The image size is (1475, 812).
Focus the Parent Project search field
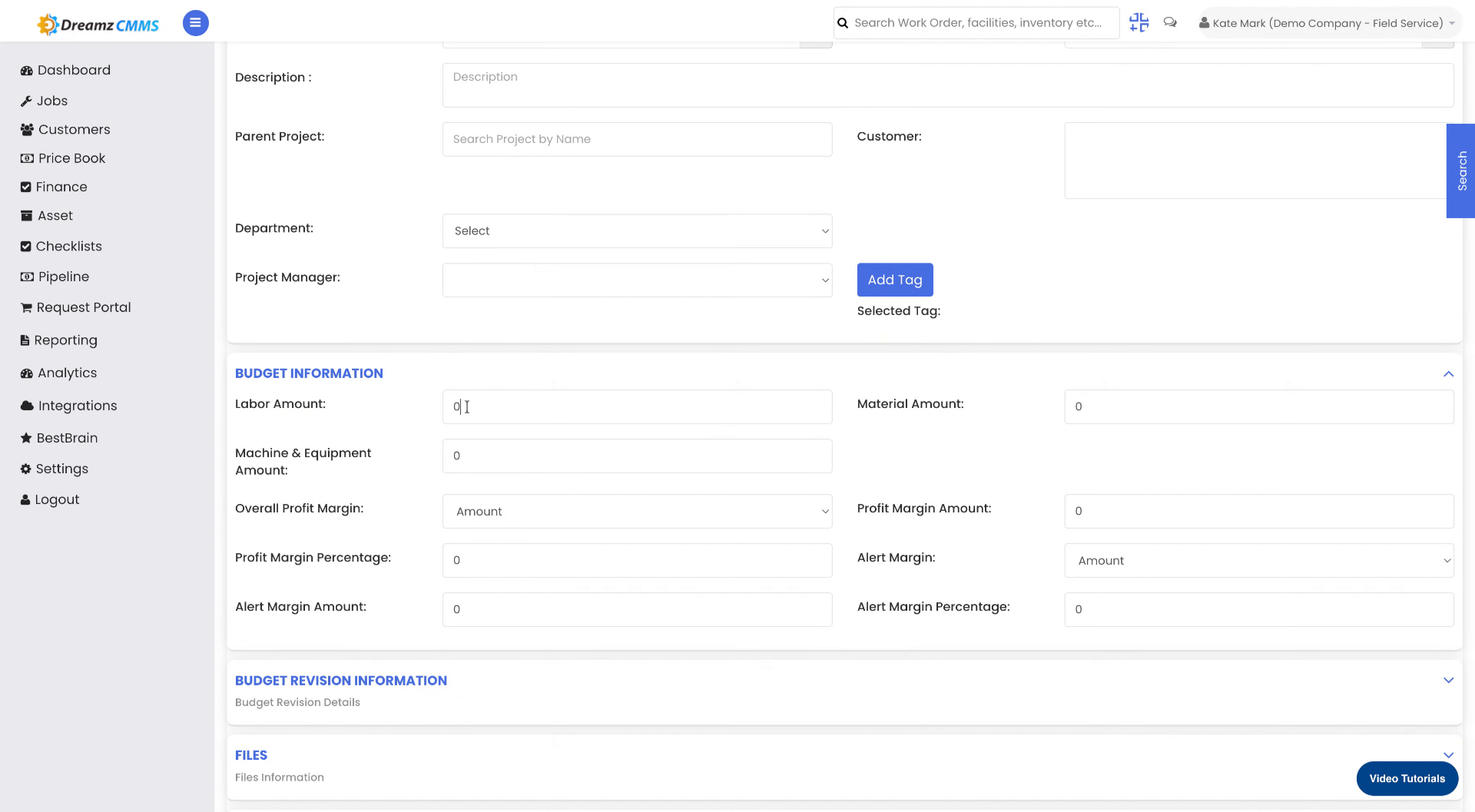click(637, 140)
